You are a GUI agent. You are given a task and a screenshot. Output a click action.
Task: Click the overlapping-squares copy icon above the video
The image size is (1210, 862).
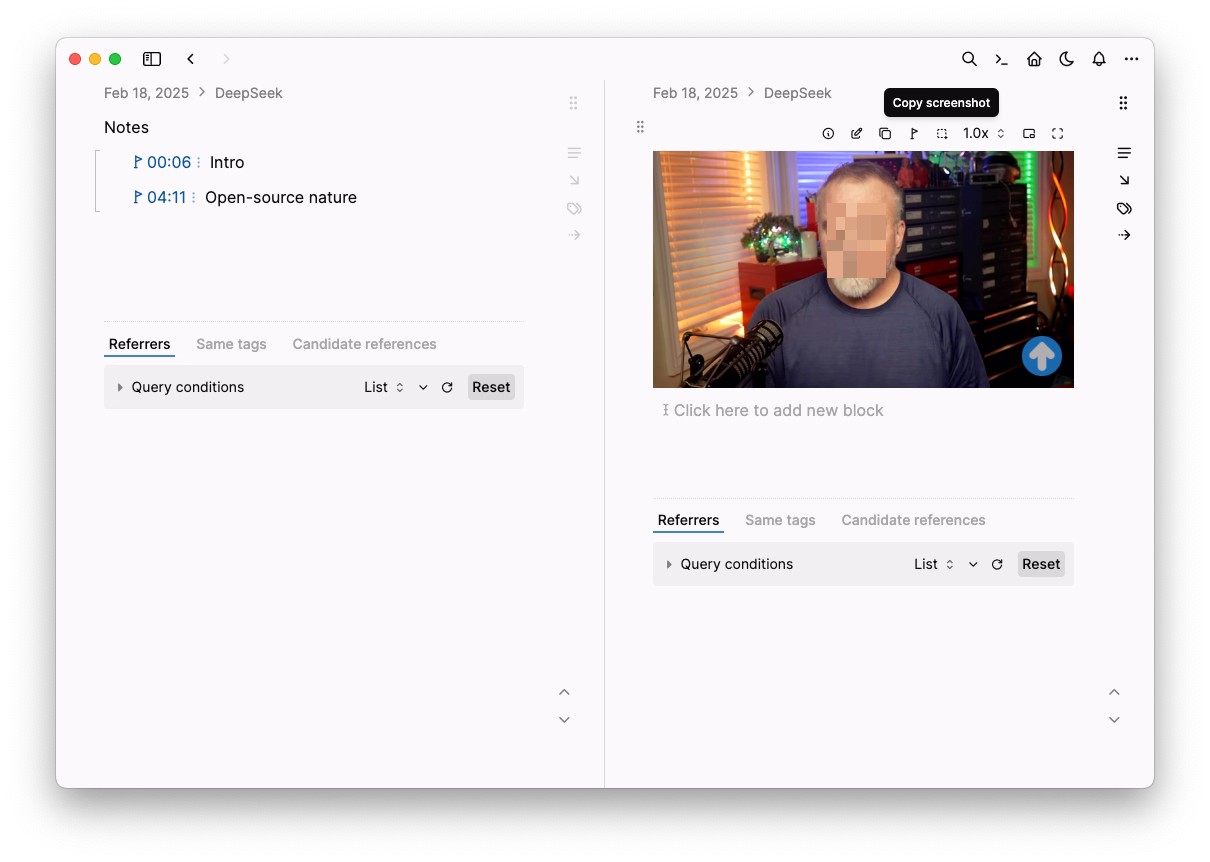(x=885, y=133)
